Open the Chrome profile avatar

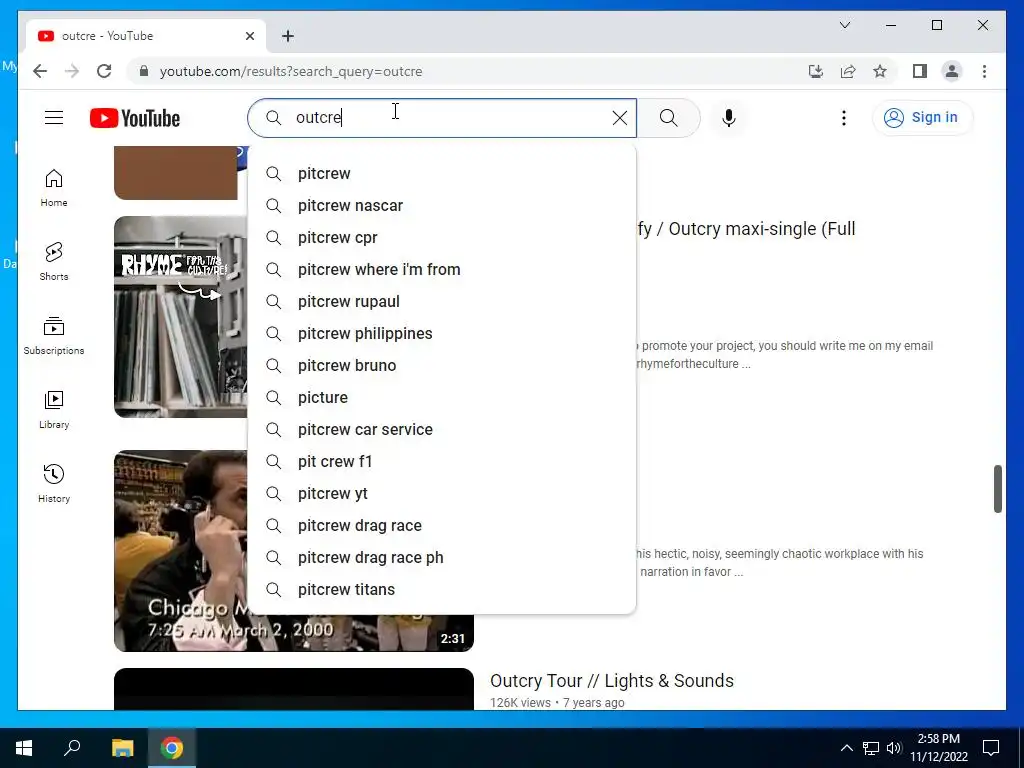(952, 71)
